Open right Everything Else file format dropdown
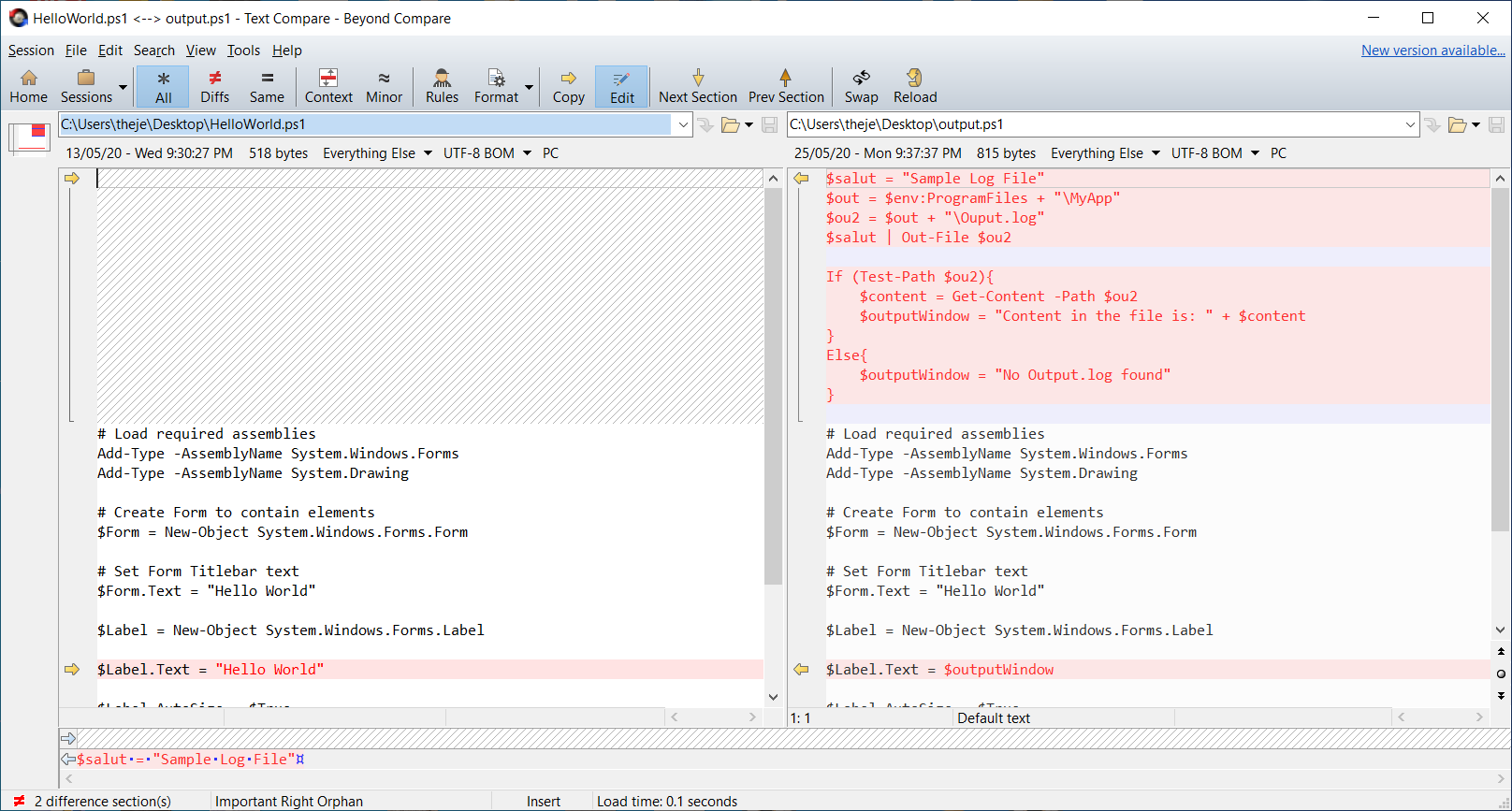This screenshot has height=811, width=1512. click(x=1105, y=153)
